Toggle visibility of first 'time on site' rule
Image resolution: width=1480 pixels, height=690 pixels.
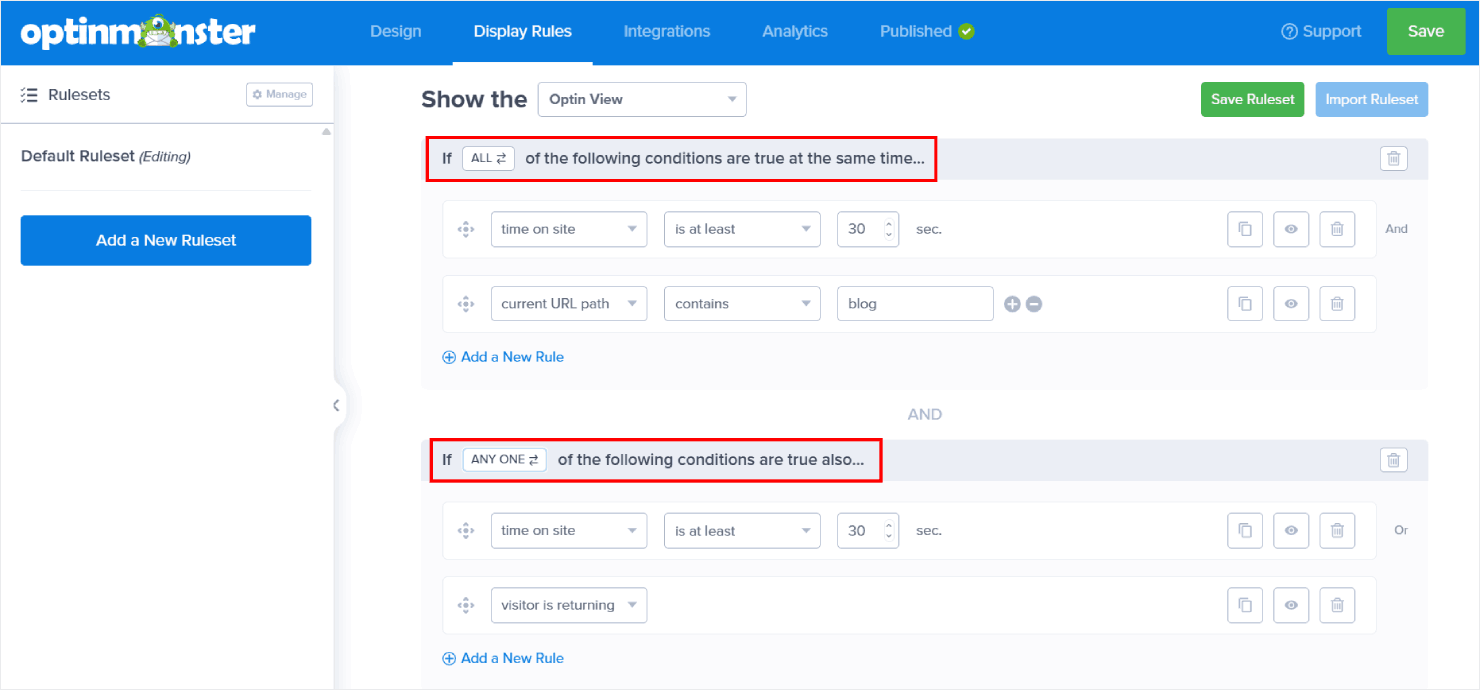pos(1291,229)
